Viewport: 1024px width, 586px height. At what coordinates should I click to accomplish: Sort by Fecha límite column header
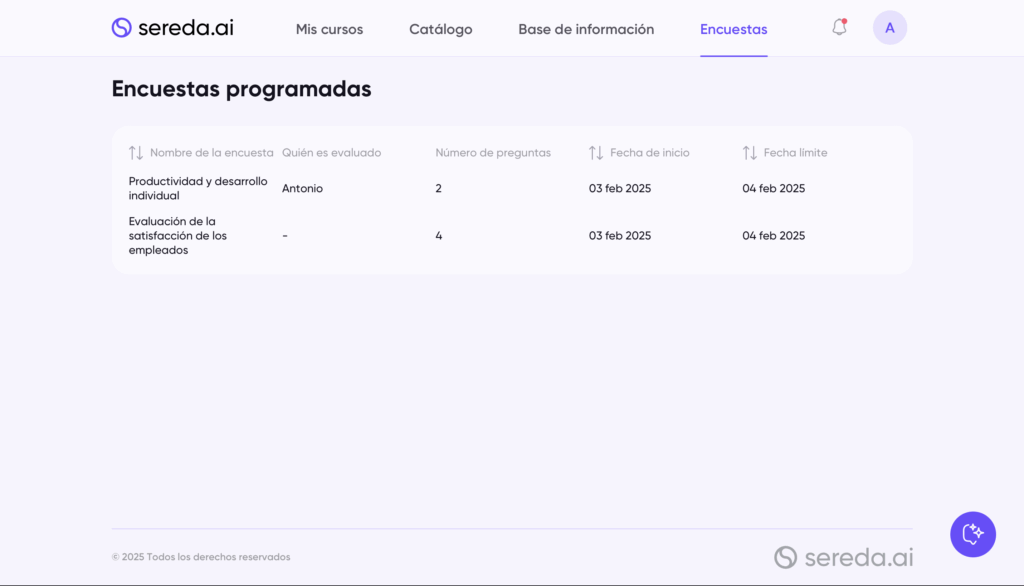click(795, 153)
